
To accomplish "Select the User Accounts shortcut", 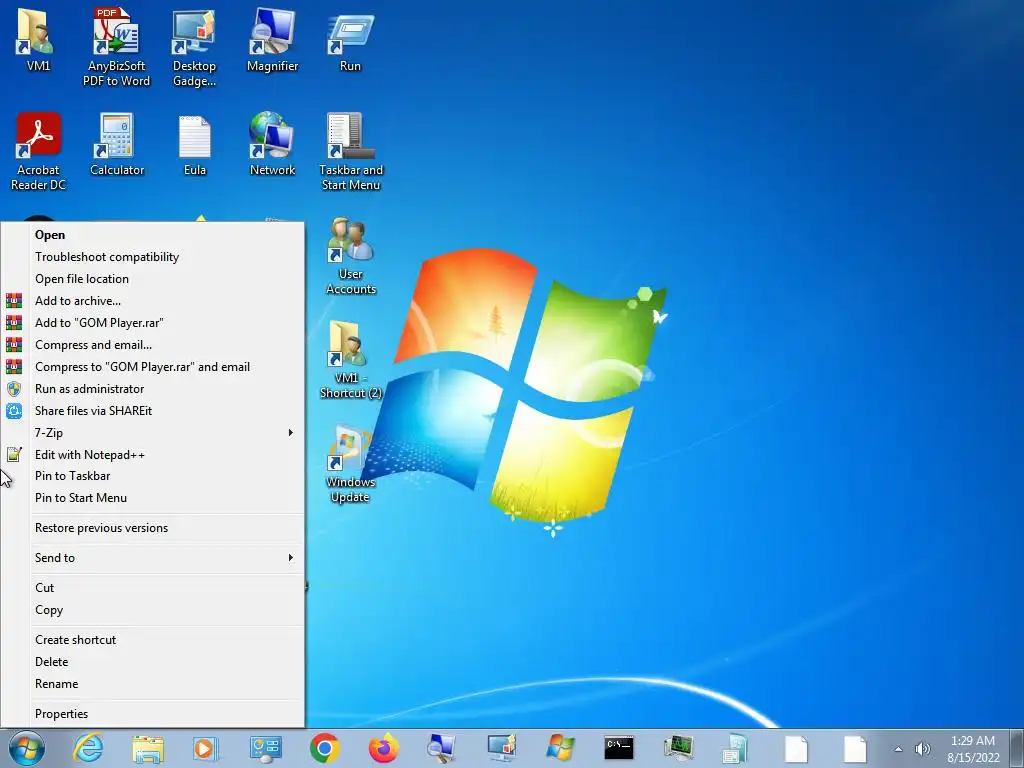I will [351, 255].
